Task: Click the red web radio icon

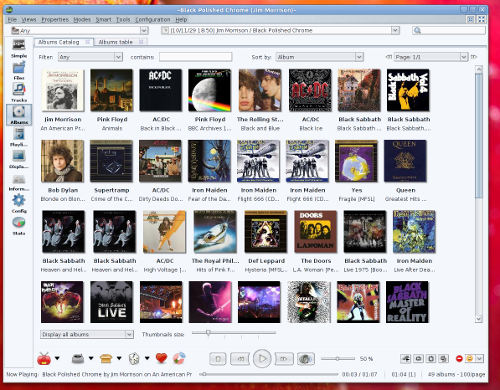Action: [44, 359]
